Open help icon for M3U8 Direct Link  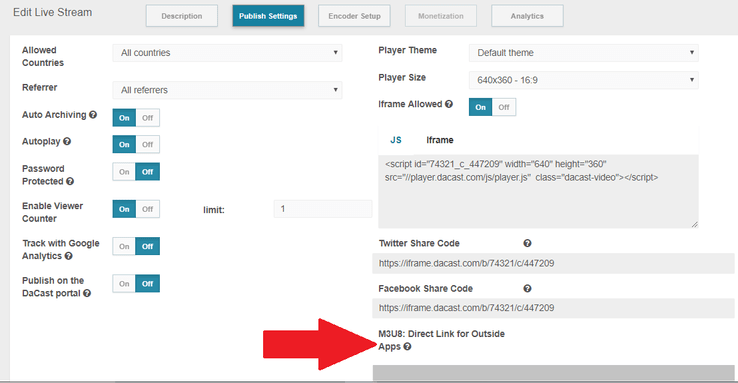[407, 346]
